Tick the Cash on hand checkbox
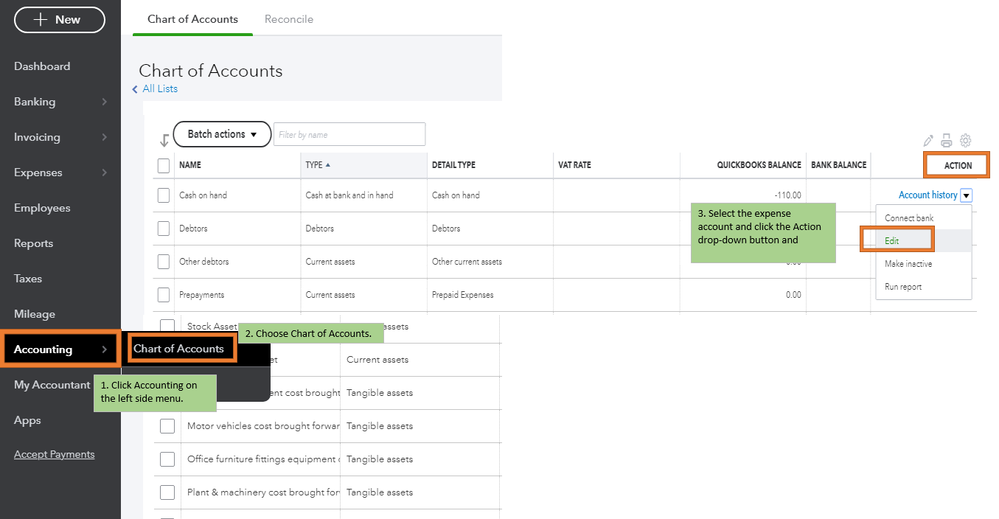 pyautogui.click(x=164, y=195)
